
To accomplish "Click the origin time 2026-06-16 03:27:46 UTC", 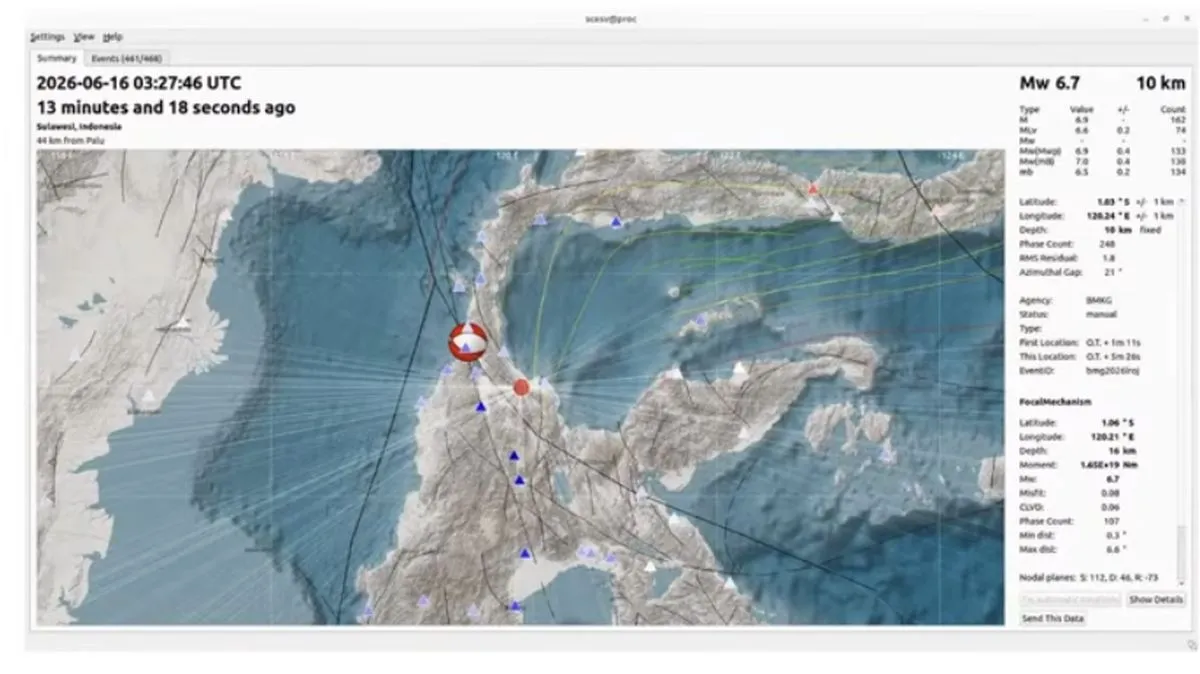I will pos(139,83).
